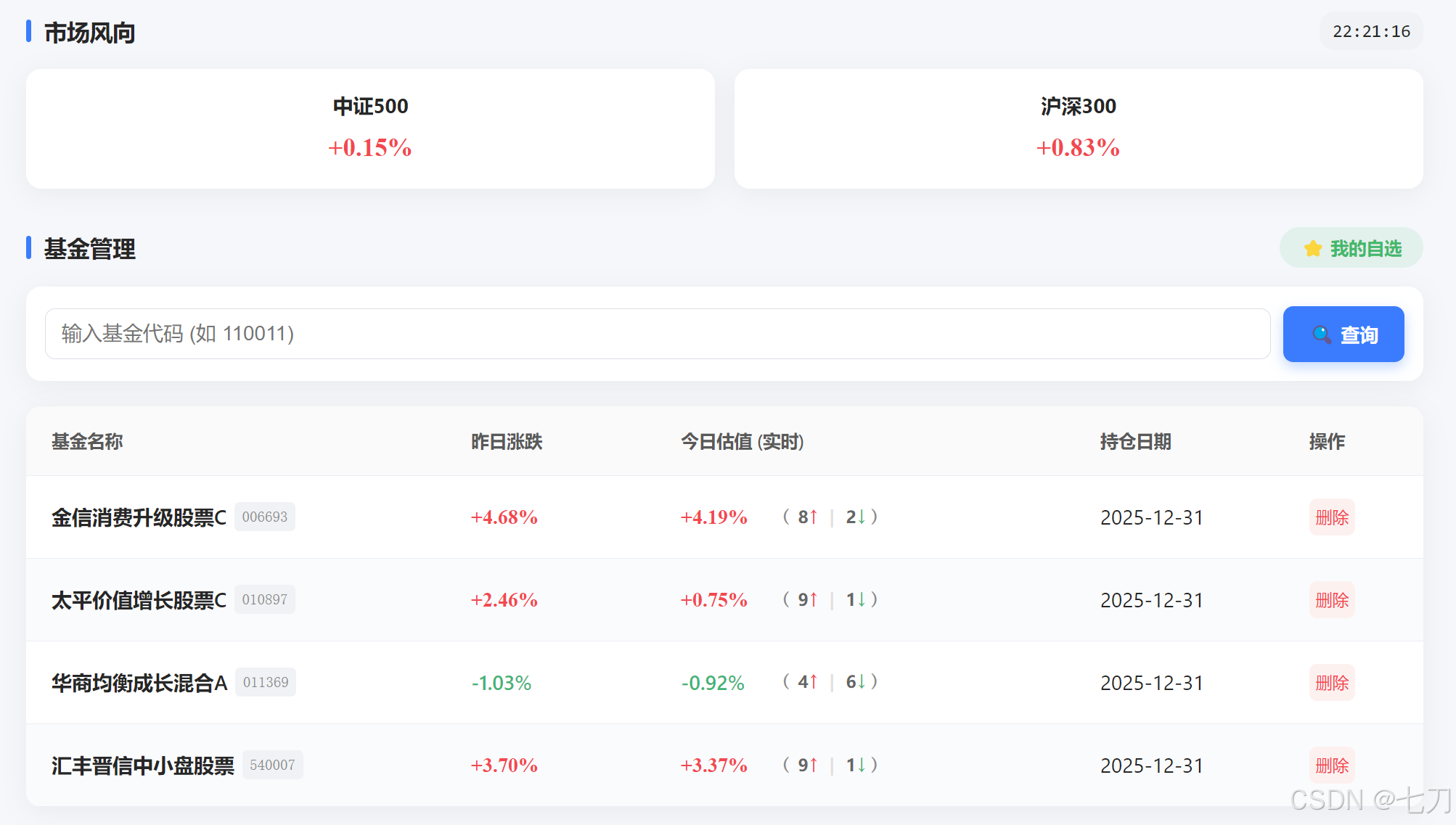Click fund code badge 010897
Viewport: 1456px width, 825px height.
pos(264,599)
